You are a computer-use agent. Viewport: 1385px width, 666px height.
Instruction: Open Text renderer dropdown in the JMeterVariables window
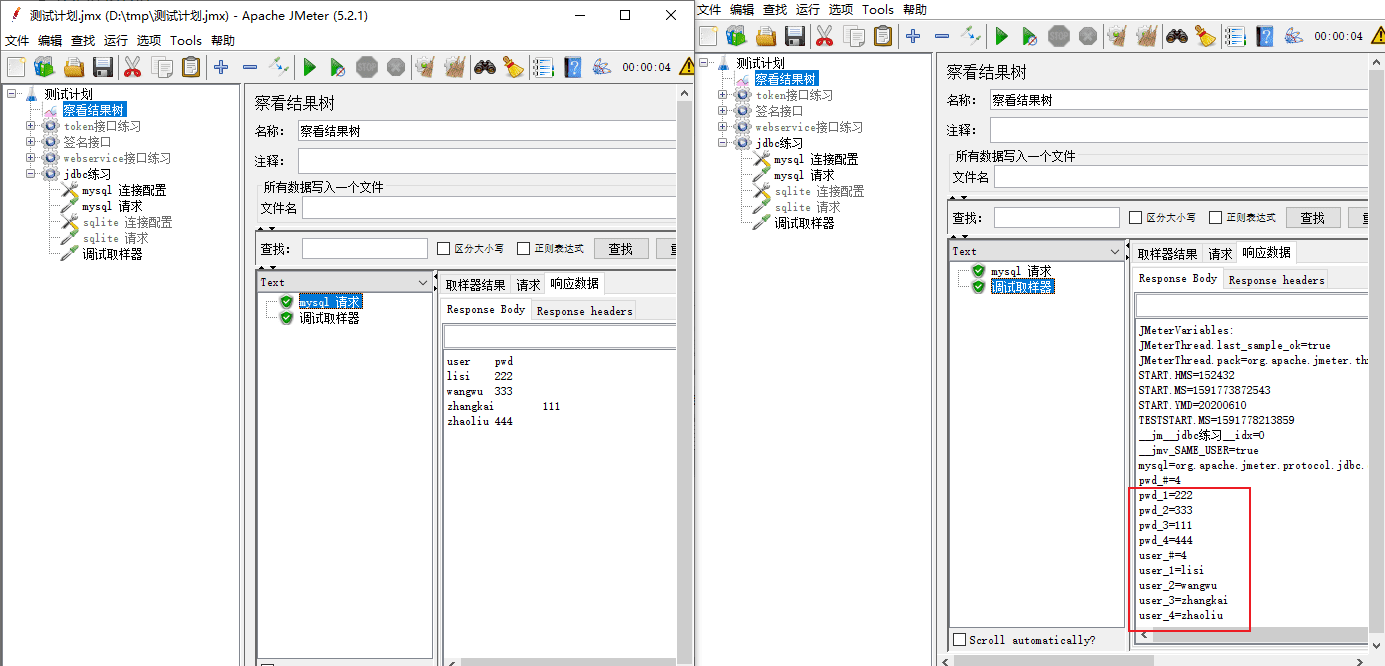tap(1114, 252)
